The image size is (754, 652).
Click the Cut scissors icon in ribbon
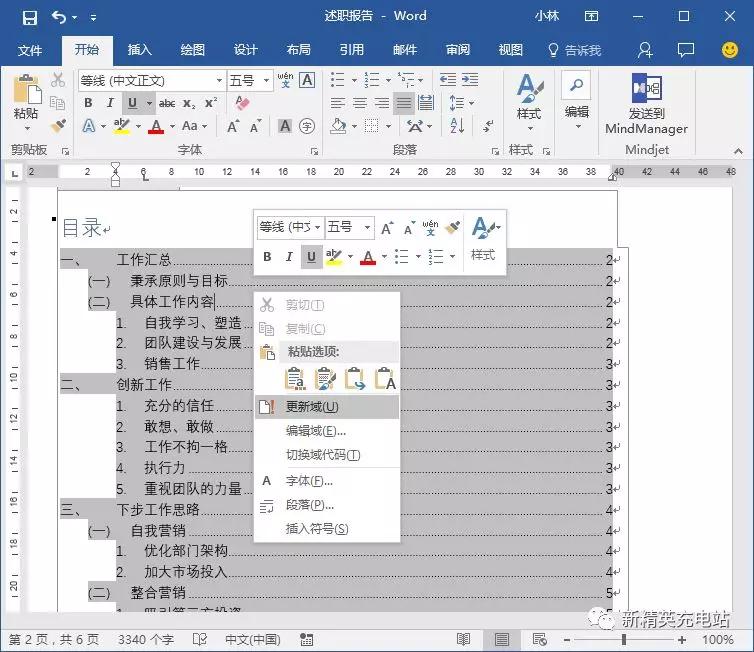click(58, 80)
